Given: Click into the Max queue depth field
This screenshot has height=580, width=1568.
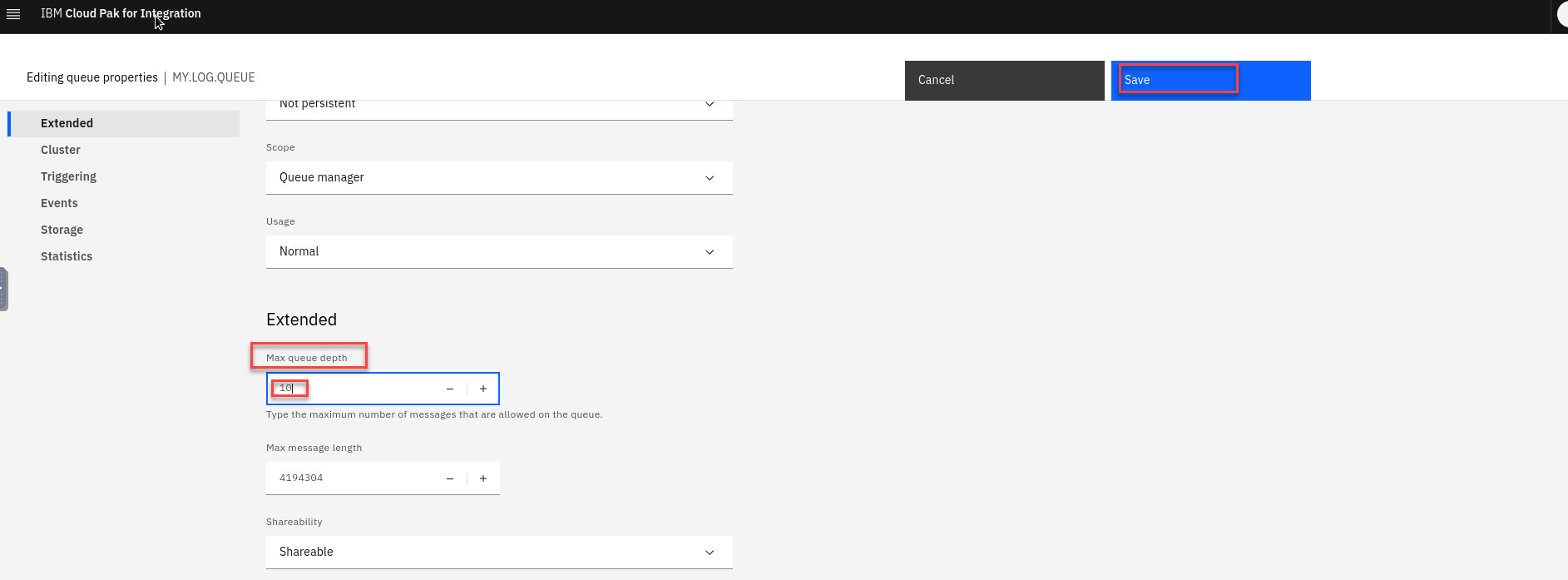Looking at the screenshot, I should click(358, 389).
